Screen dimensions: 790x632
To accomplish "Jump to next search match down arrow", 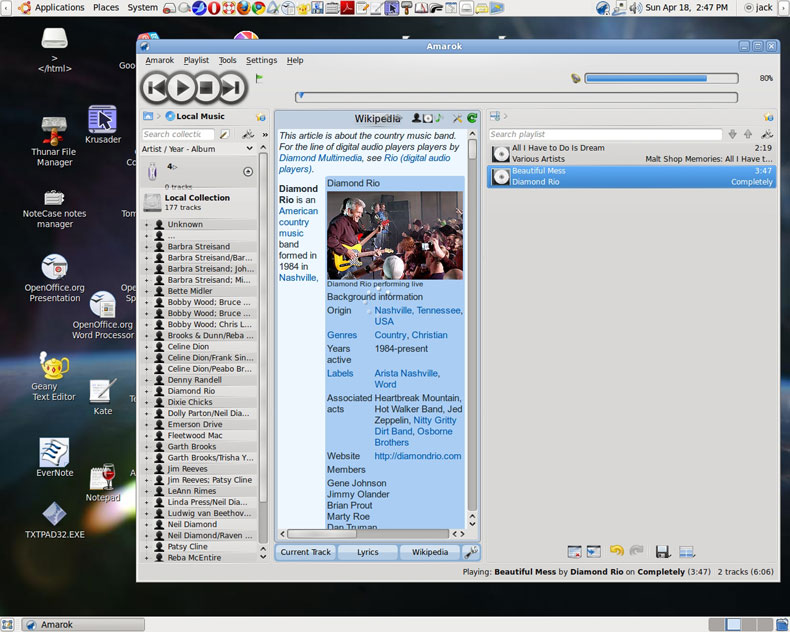I will click(x=733, y=134).
